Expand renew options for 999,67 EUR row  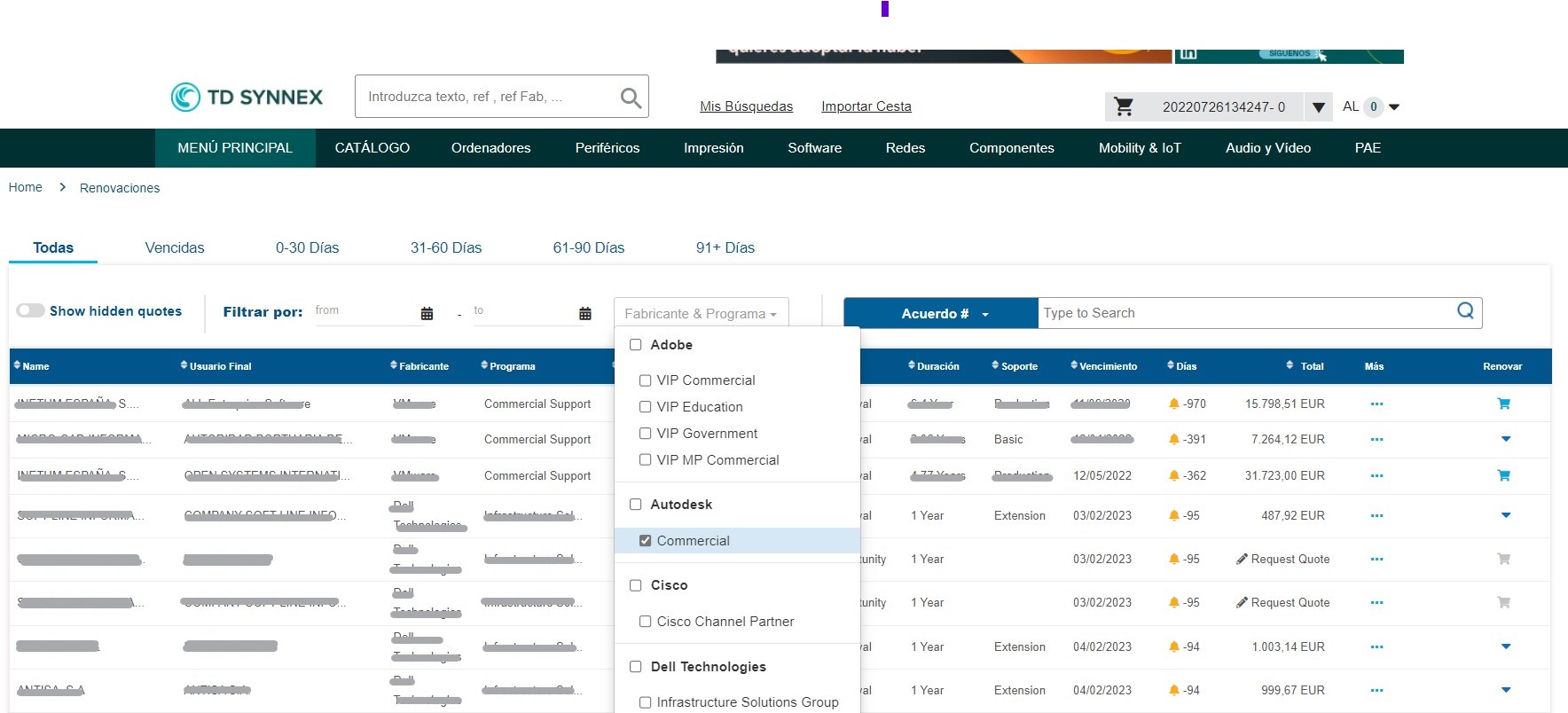coord(1505,690)
